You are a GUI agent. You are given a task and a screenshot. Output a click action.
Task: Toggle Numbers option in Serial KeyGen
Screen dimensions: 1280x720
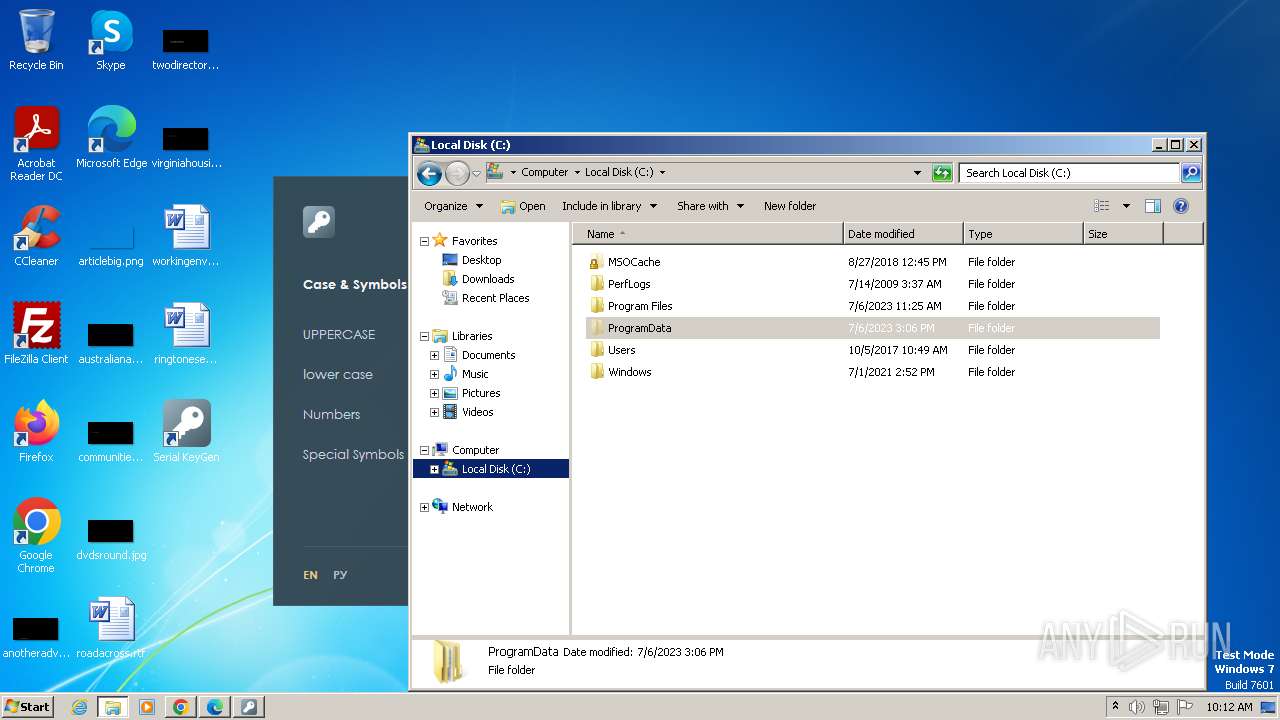[x=331, y=414]
